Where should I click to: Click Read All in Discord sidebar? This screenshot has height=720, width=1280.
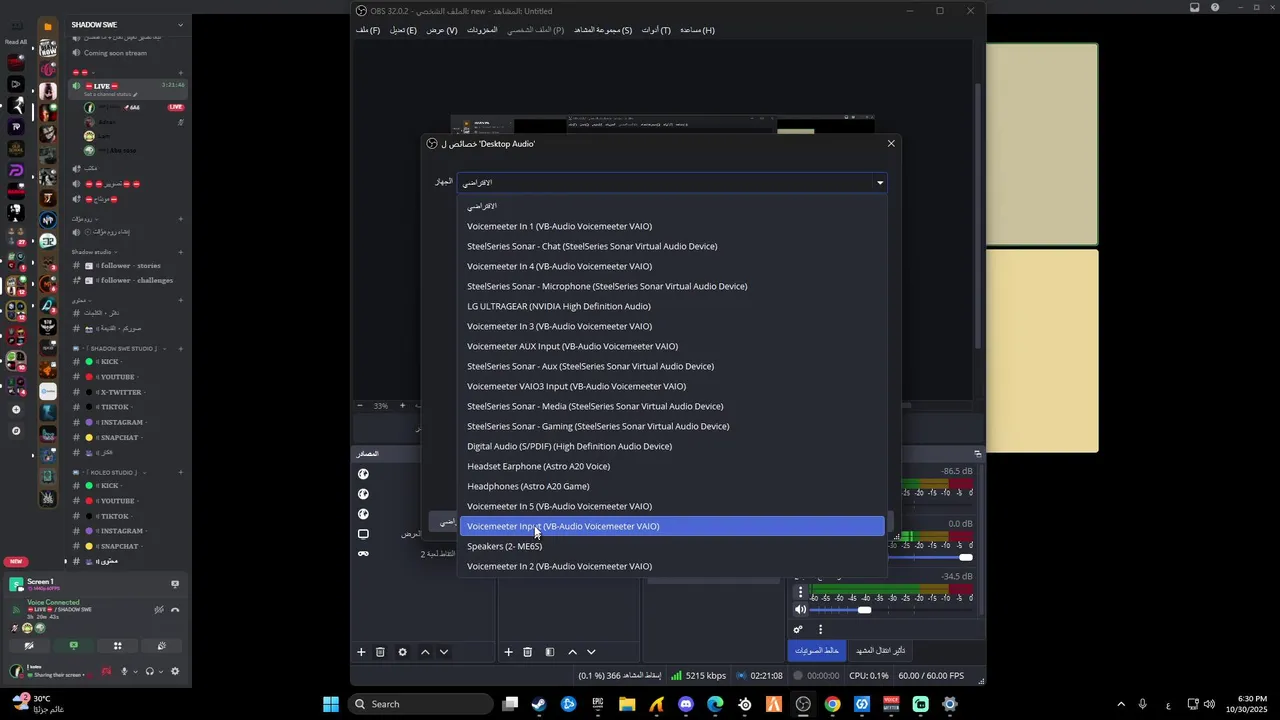tap(16, 42)
